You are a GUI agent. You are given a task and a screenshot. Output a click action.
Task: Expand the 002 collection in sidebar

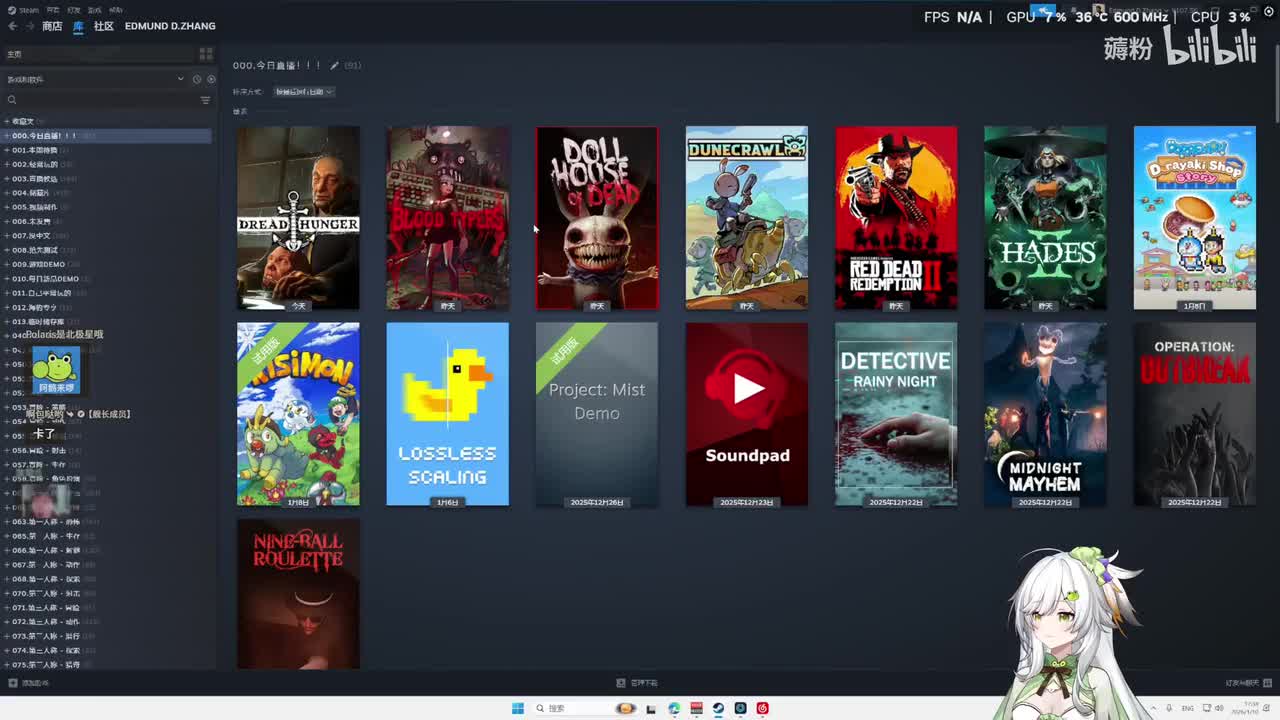(x=7, y=164)
